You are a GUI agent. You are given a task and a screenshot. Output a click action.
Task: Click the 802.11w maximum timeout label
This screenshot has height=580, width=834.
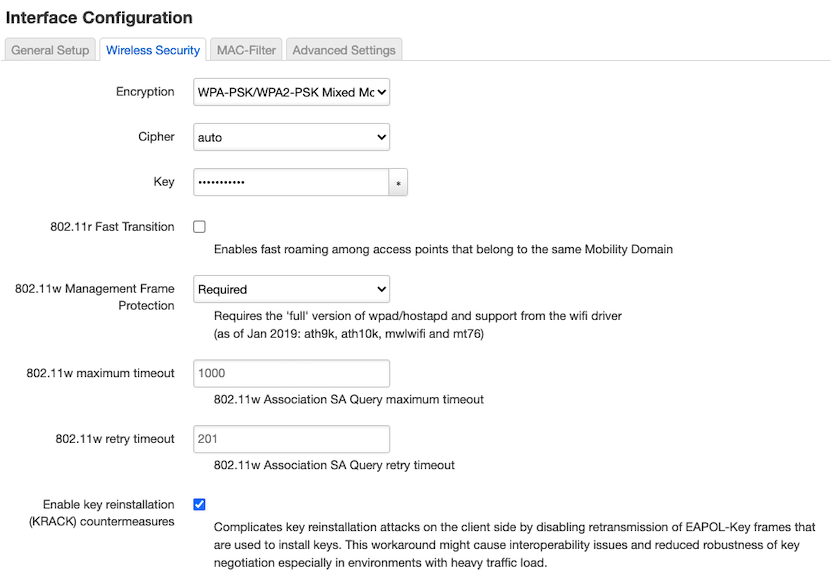point(100,373)
